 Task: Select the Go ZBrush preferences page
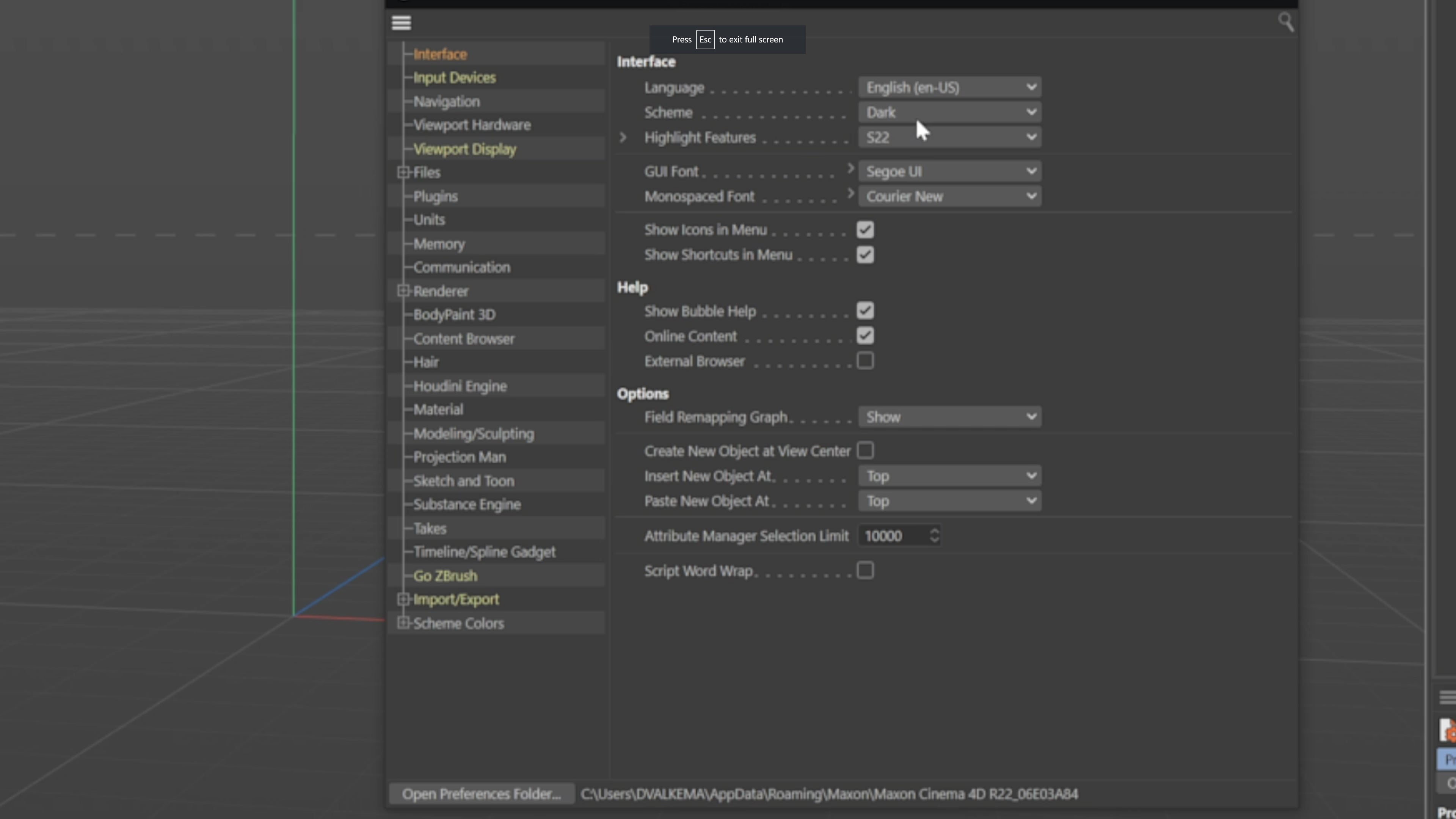click(445, 576)
